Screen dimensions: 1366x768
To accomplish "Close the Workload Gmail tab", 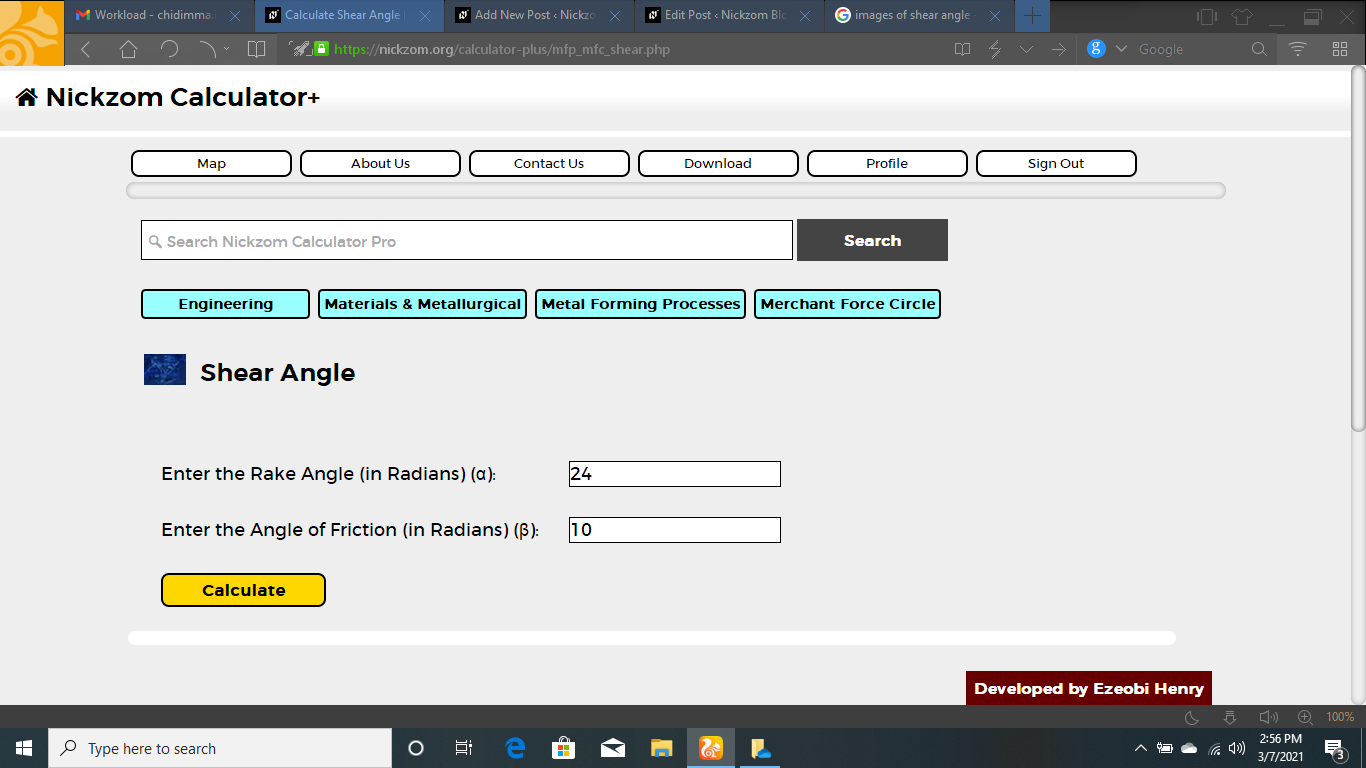I will point(235,16).
